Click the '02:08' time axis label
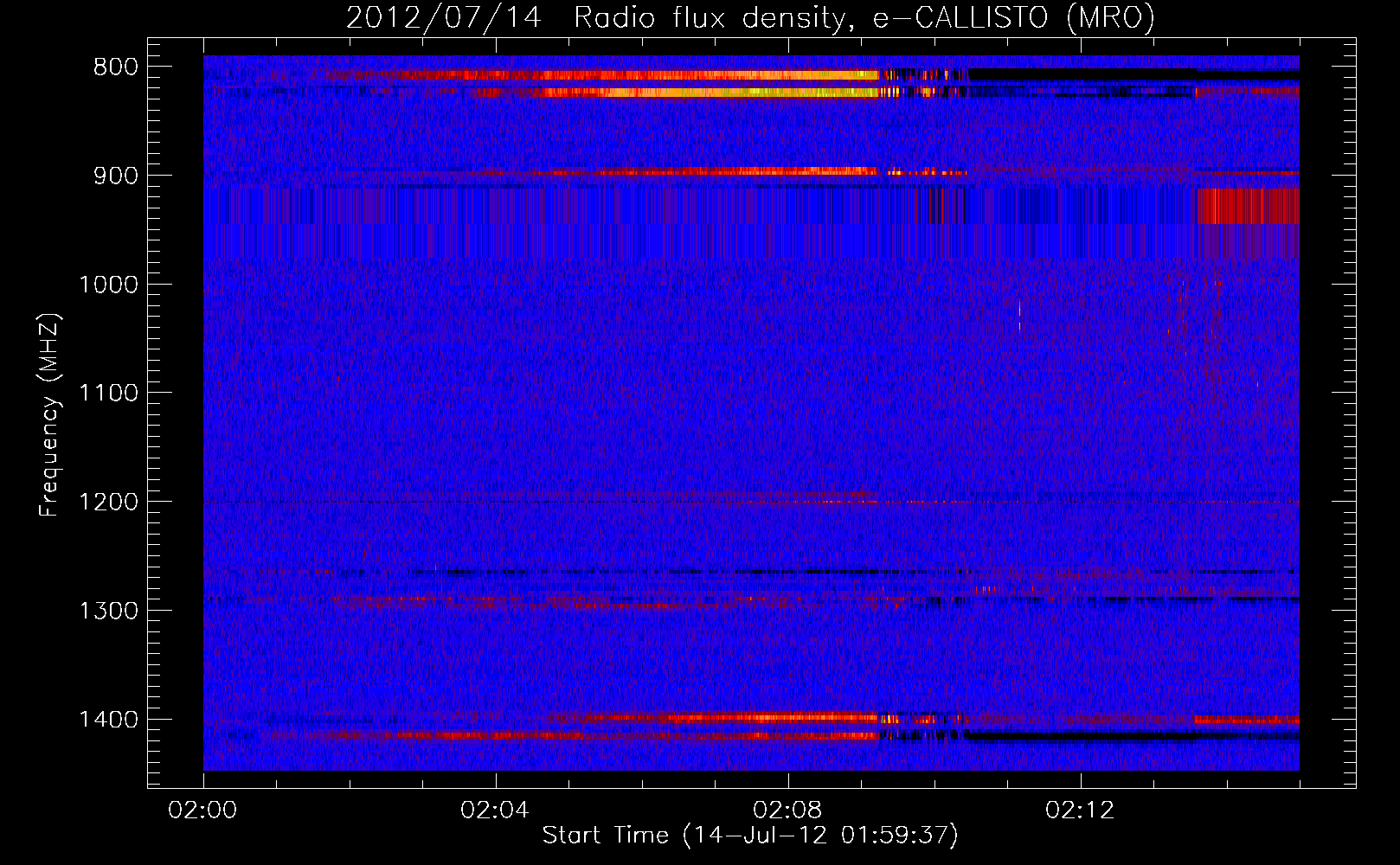Image resolution: width=1400 pixels, height=865 pixels. coord(787,811)
